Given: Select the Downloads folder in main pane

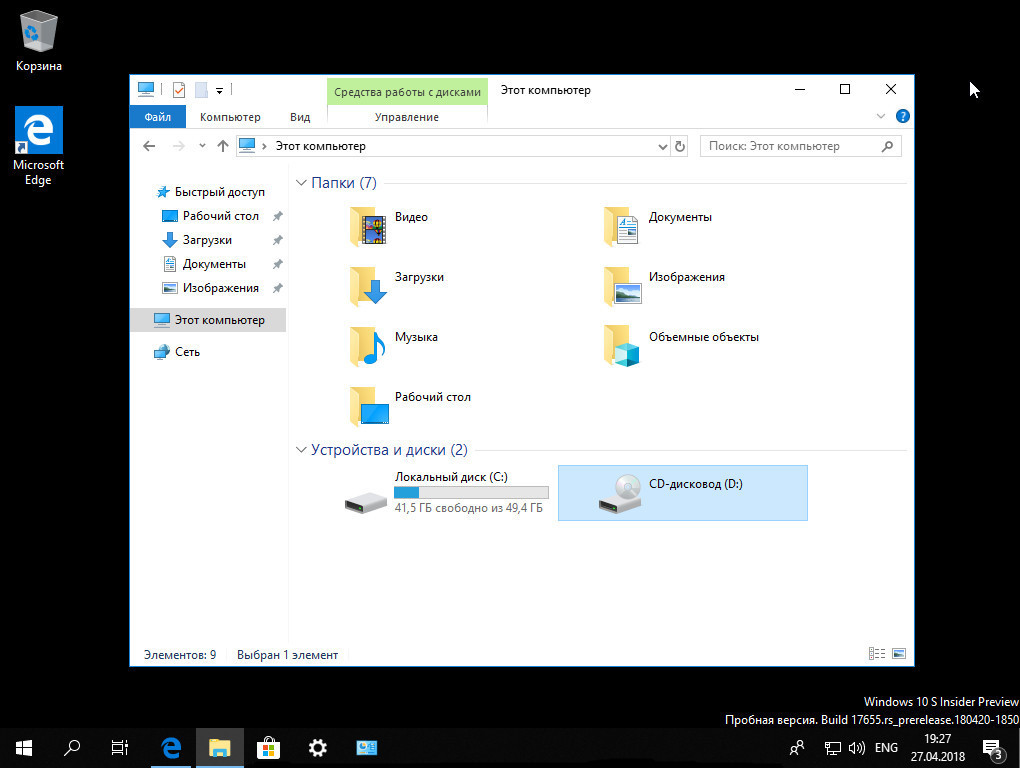Looking at the screenshot, I should coord(369,286).
